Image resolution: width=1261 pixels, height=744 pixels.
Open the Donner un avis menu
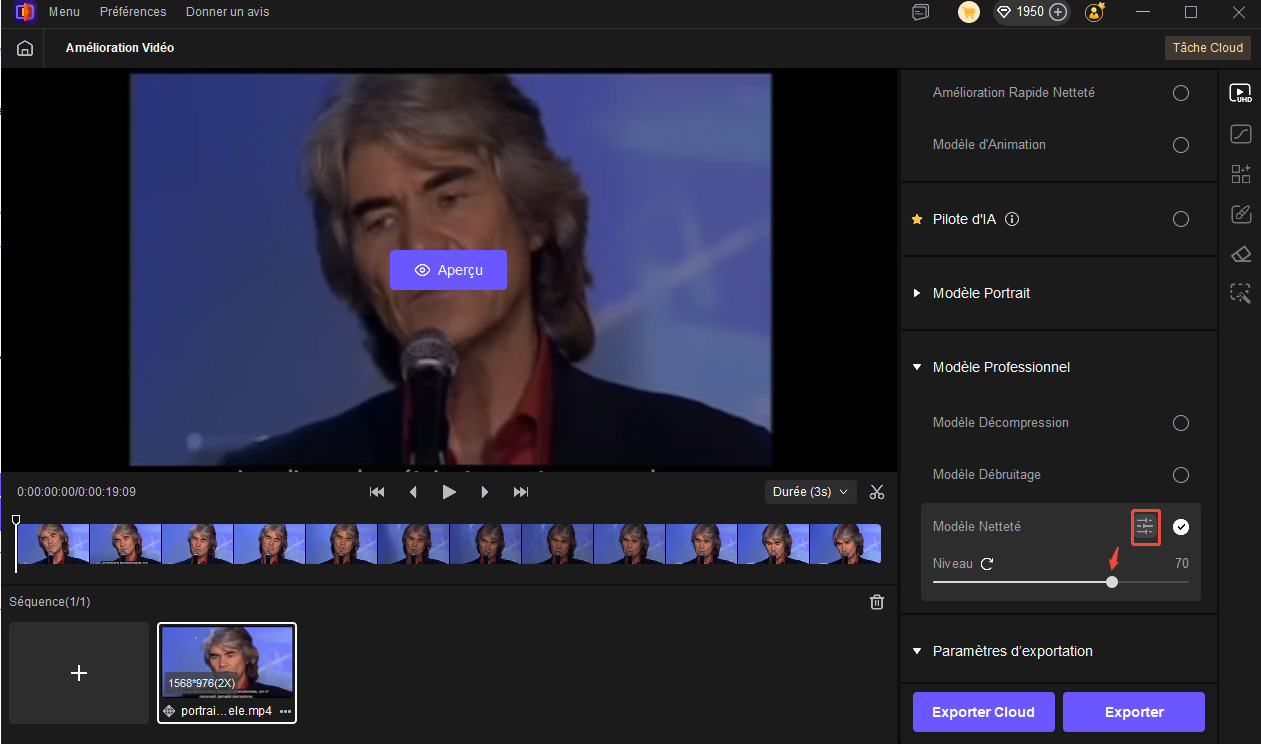pos(227,12)
